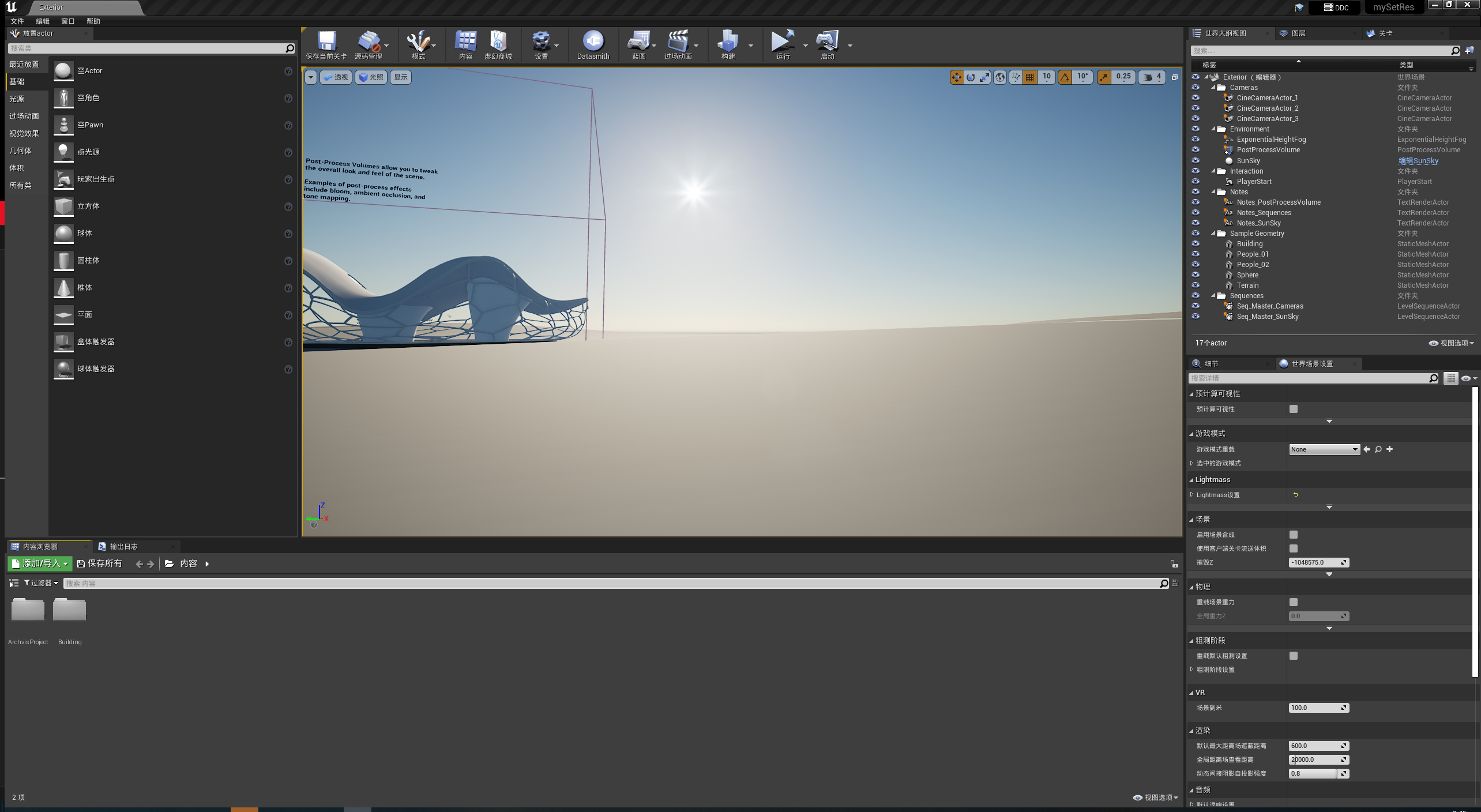The width and height of the screenshot is (1481, 812).
Task: Enable World Composition checkbox
Action: pyautogui.click(x=1294, y=535)
